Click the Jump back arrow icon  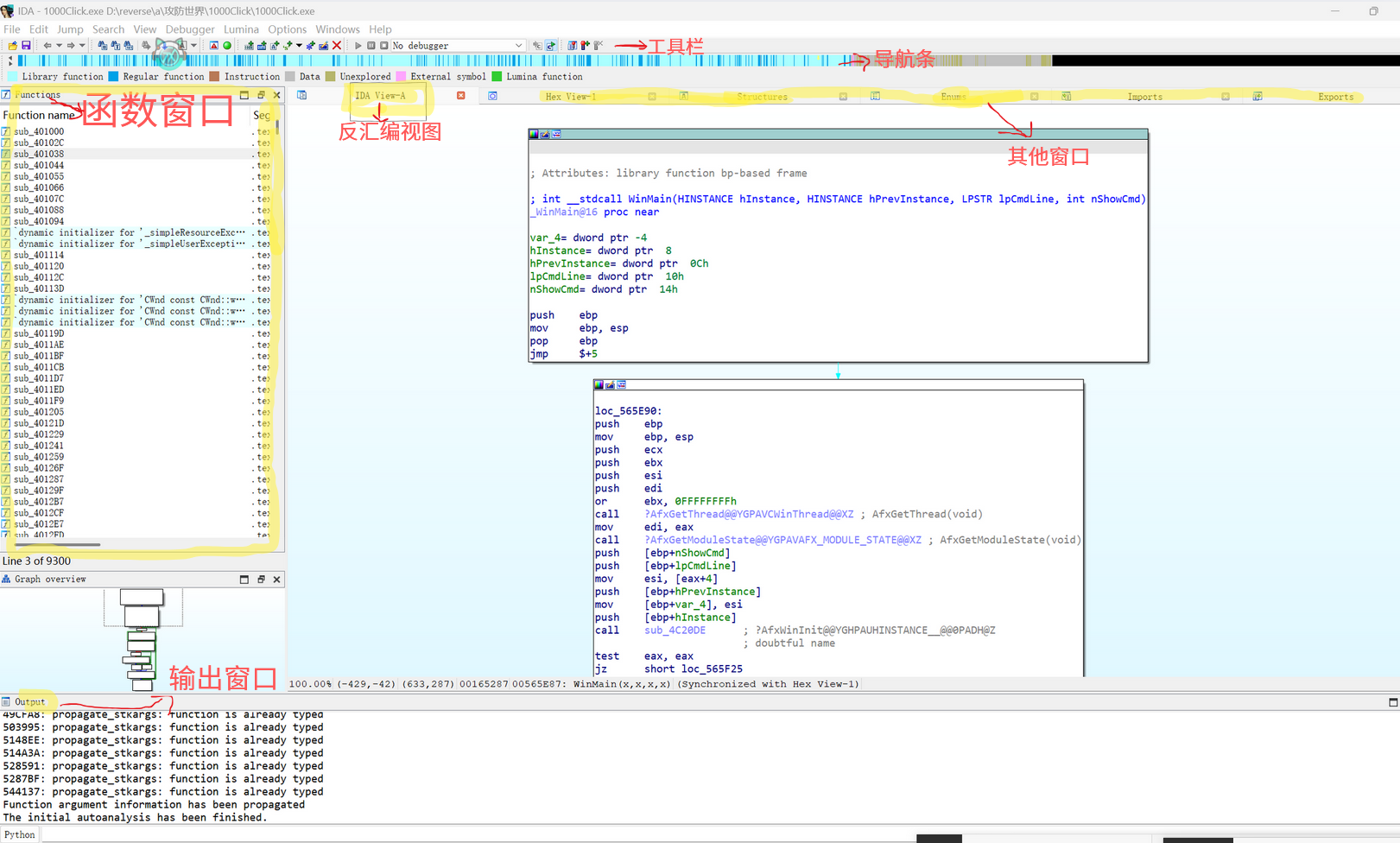click(x=48, y=46)
